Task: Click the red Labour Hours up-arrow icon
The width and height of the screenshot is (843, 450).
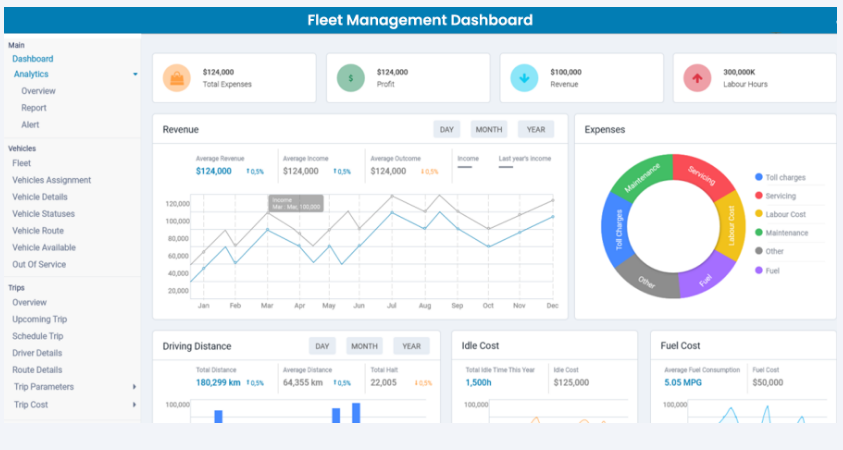Action: (x=697, y=78)
